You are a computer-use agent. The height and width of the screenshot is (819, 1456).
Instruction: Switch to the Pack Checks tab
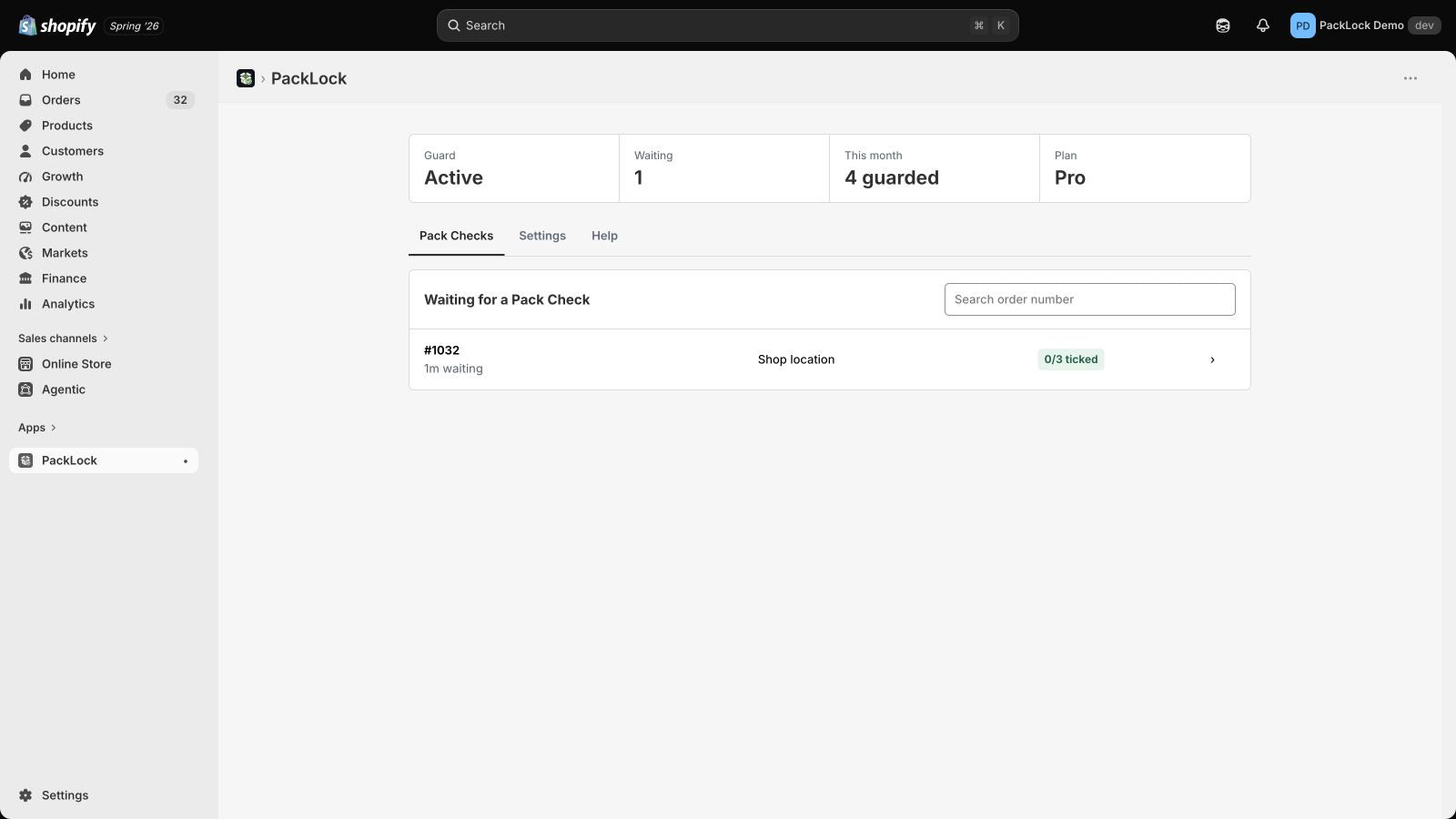click(x=456, y=236)
